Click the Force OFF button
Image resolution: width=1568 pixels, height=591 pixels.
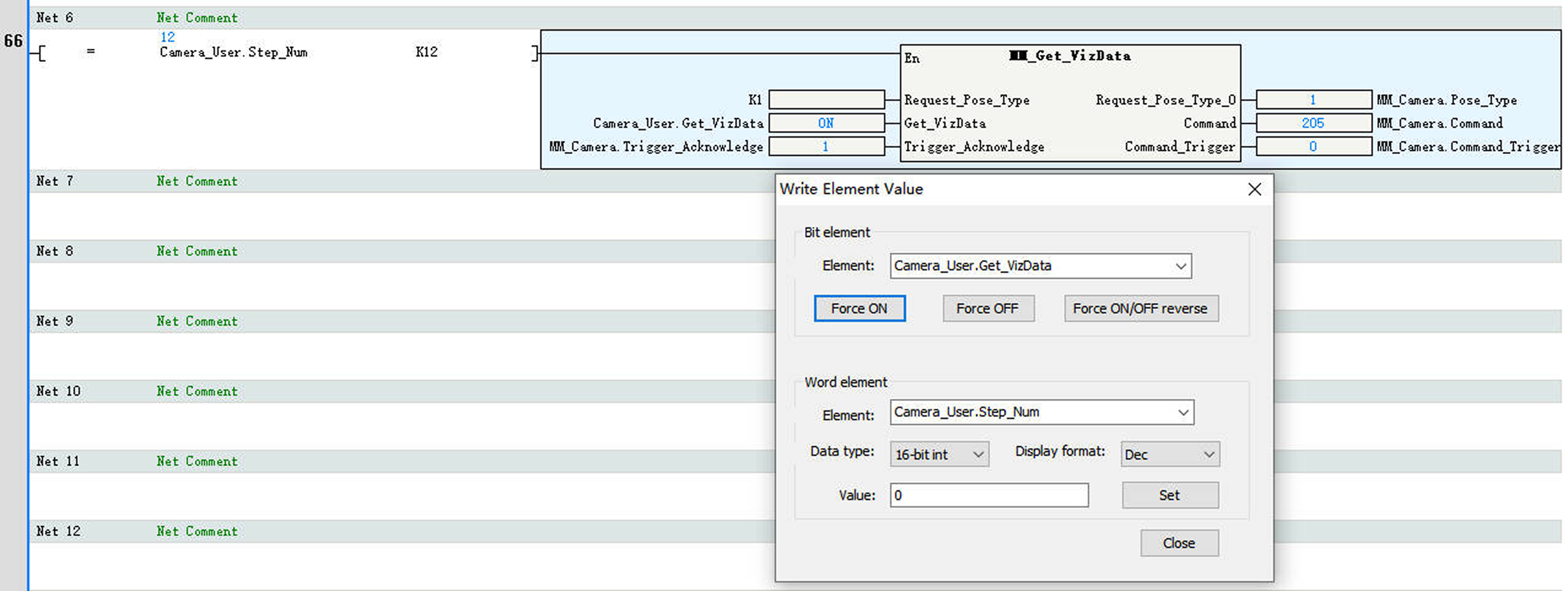(987, 308)
